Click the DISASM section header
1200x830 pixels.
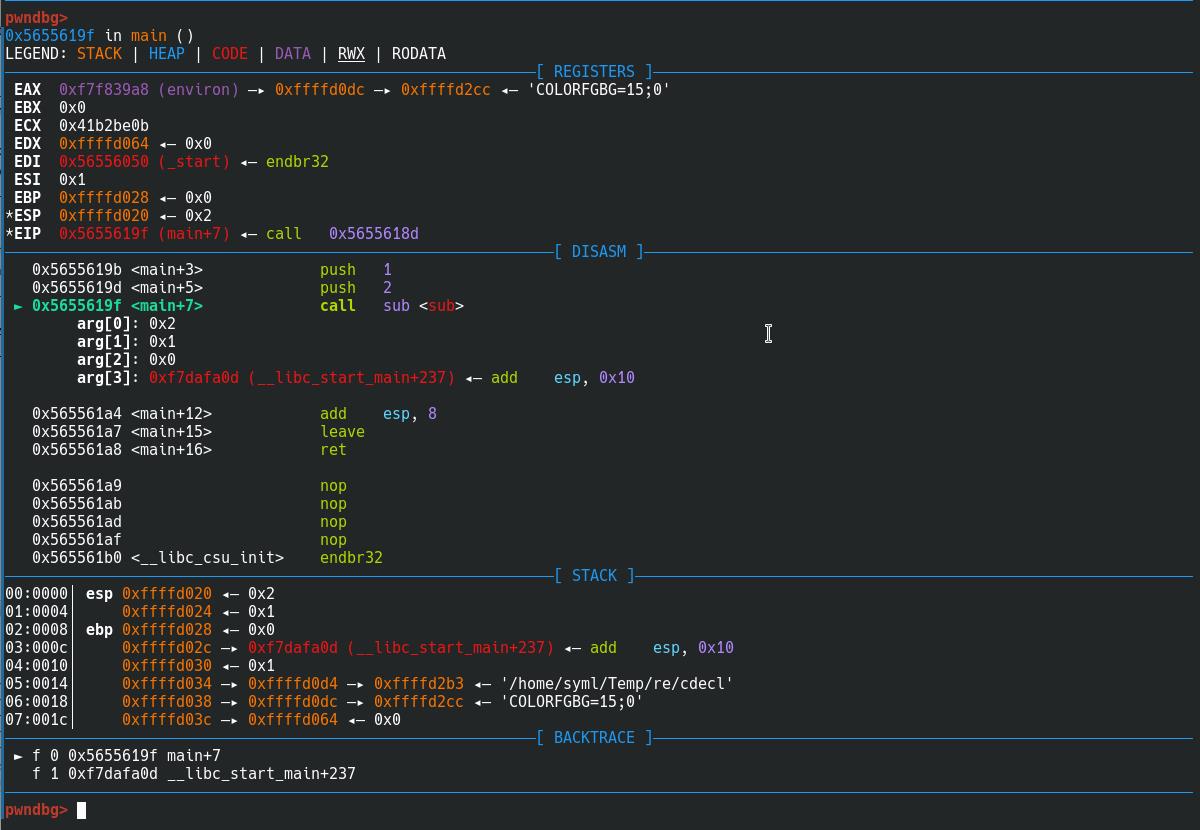(598, 252)
